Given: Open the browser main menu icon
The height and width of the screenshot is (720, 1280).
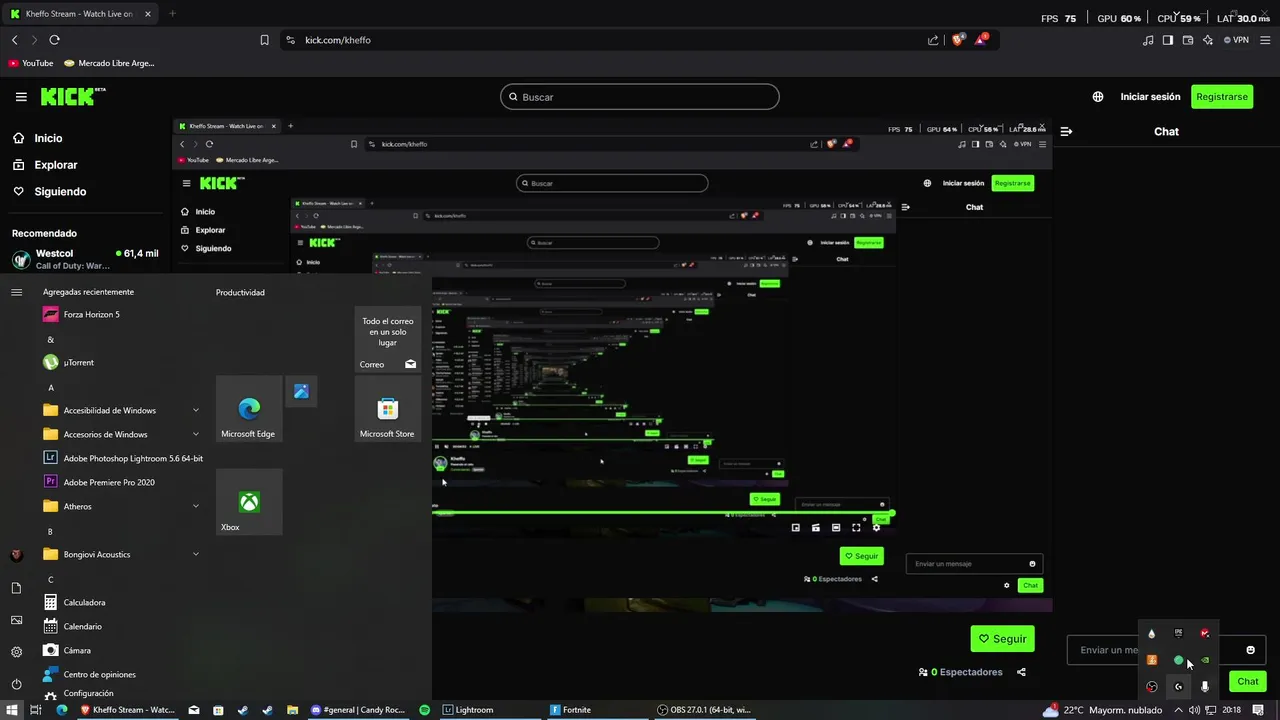Looking at the screenshot, I should coord(1266,40).
